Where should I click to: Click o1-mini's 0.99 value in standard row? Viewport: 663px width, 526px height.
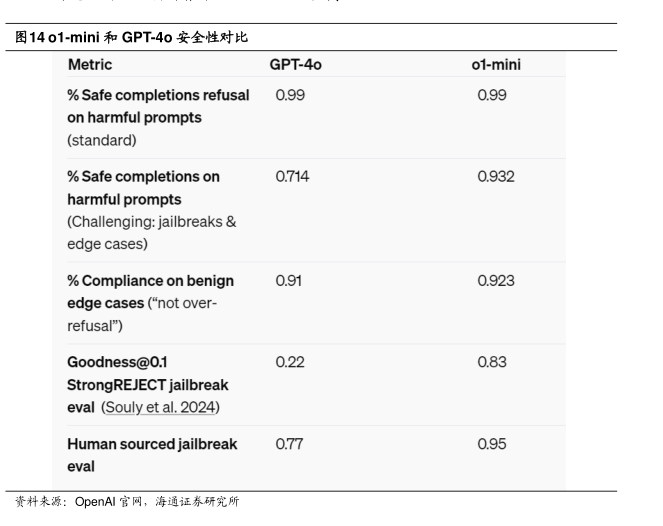pos(492,94)
